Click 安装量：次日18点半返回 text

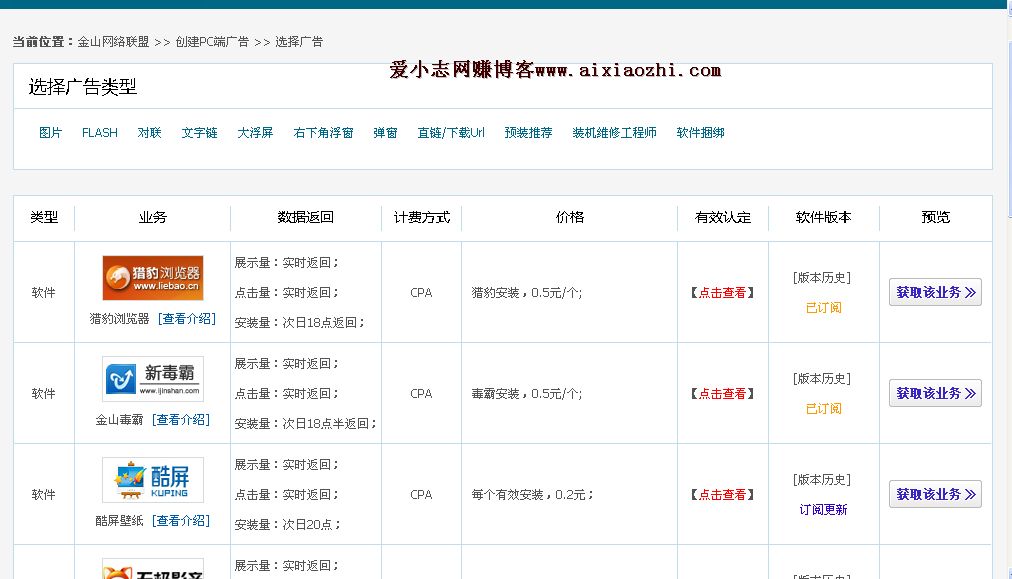click(305, 423)
